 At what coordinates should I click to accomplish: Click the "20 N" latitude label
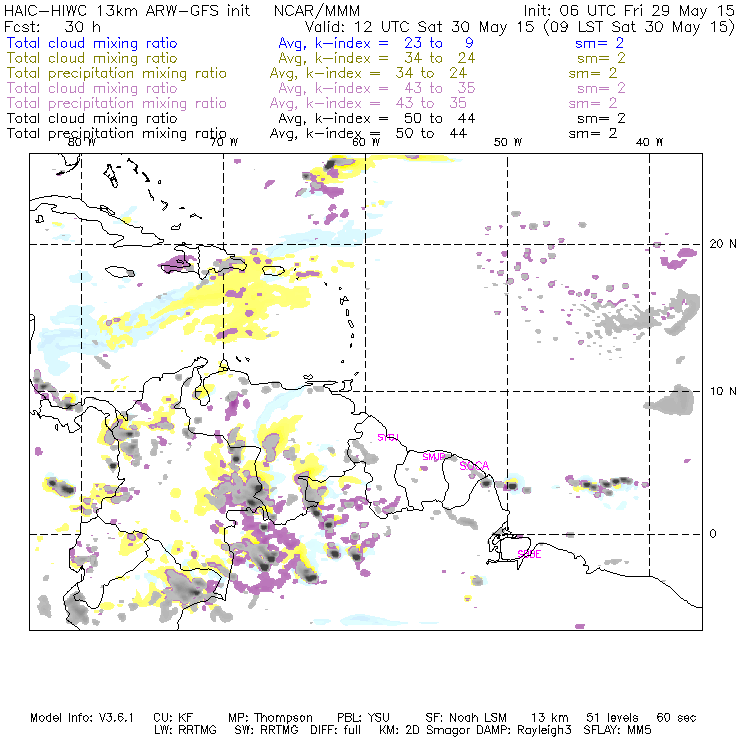click(723, 244)
